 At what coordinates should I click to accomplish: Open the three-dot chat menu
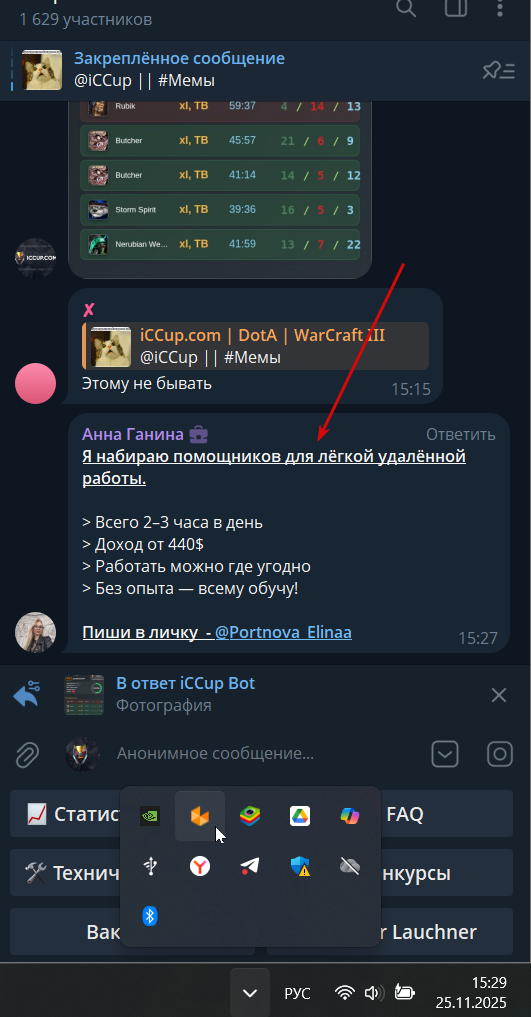point(500,8)
